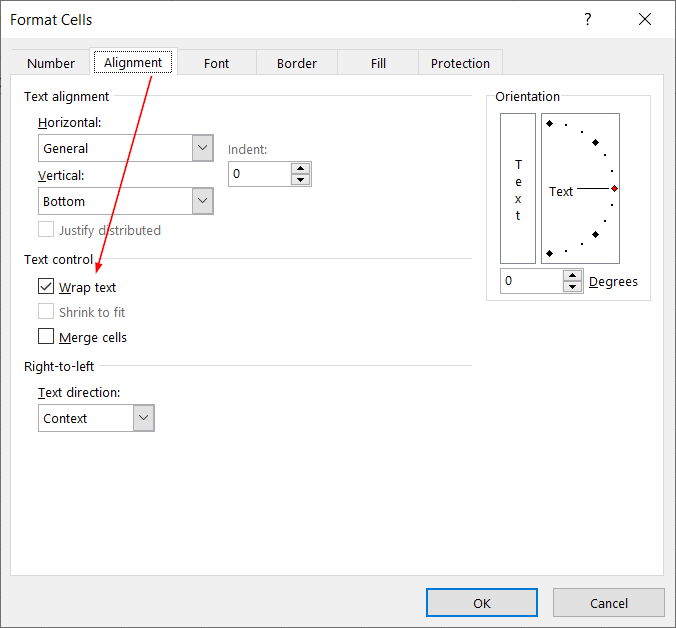676x628 pixels.
Task: Select the vertical stacked Text orientation box
Action: 518,188
